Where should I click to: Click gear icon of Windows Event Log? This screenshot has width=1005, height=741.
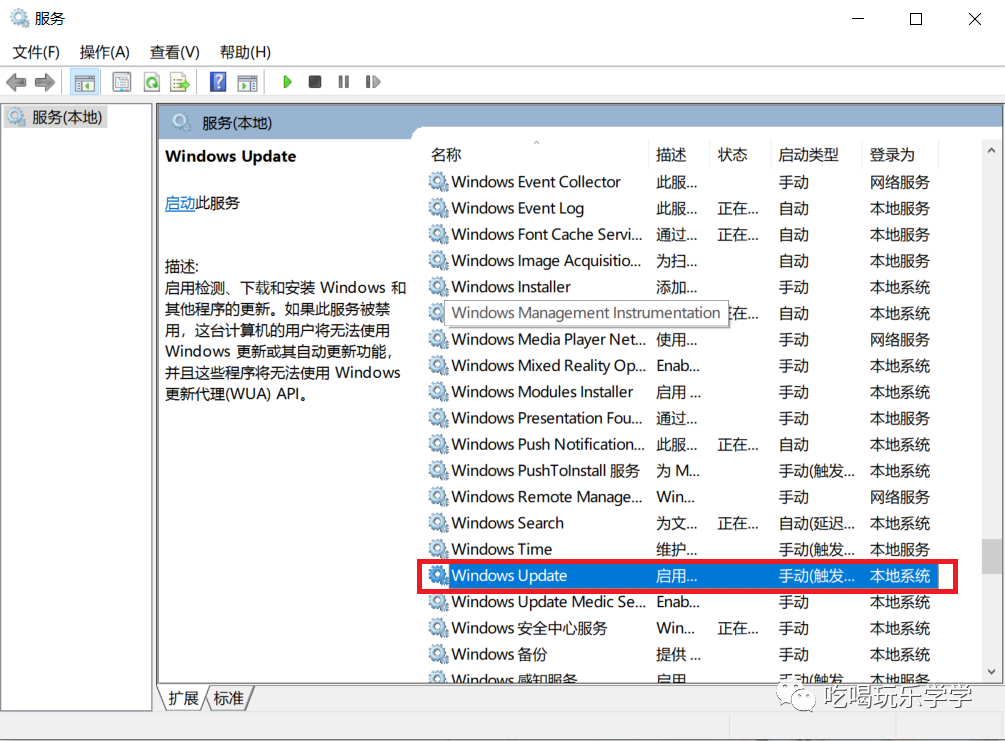438,208
